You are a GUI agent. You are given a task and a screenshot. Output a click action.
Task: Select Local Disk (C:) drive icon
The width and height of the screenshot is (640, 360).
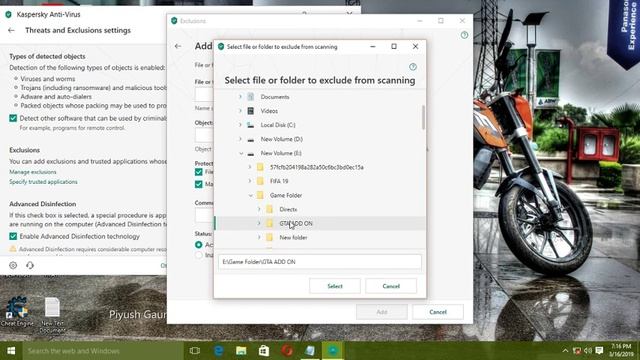(251, 125)
